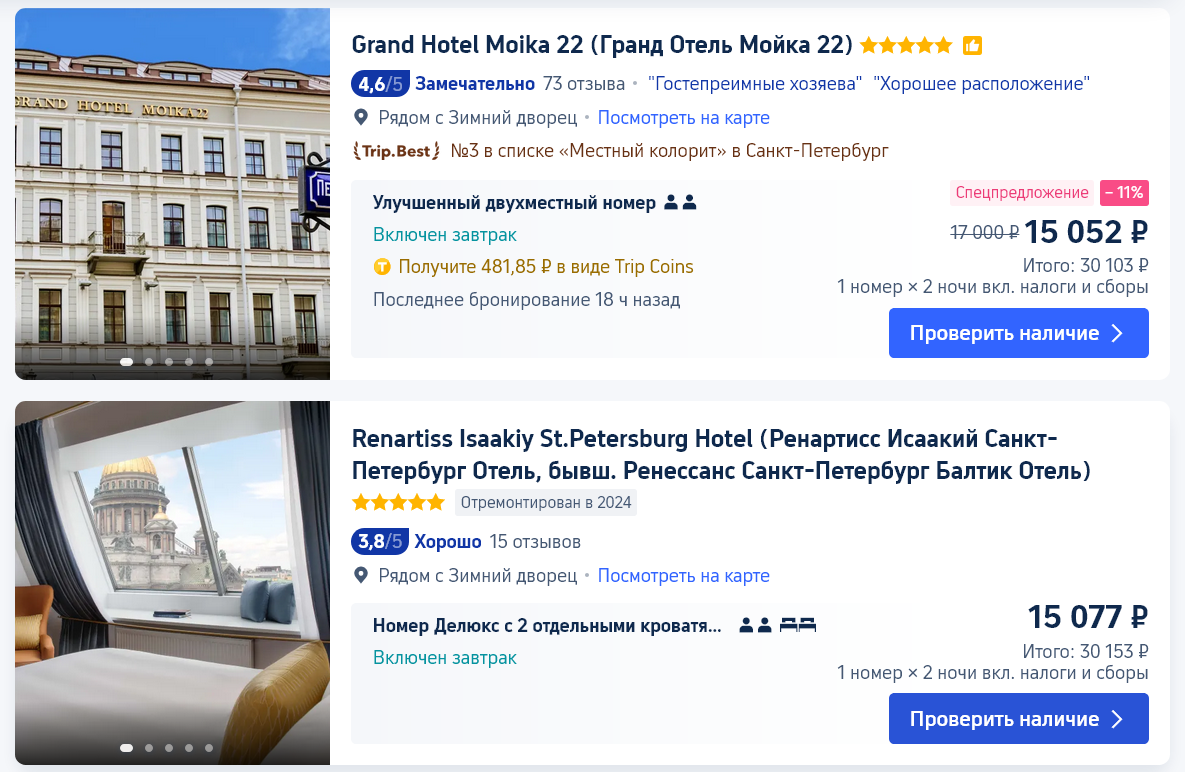Click the twin beds icon for Номер Делюкс
The image size is (1185, 772).
click(798, 625)
